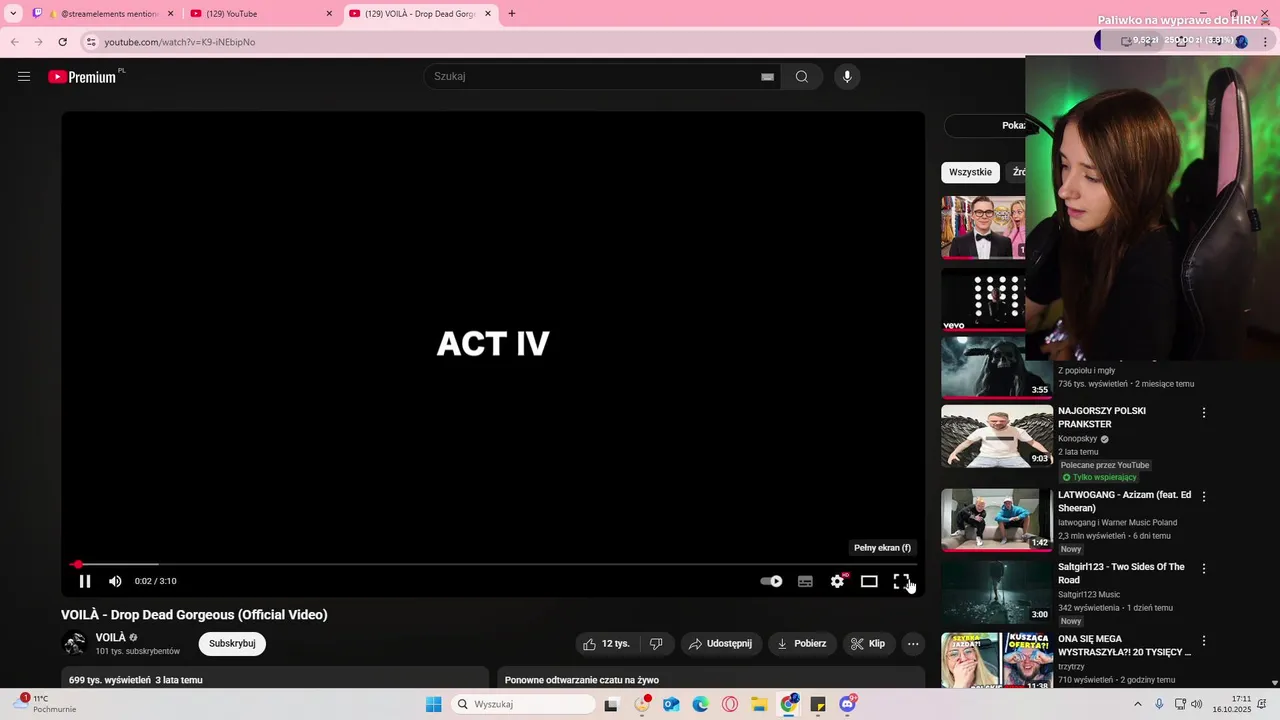Screen dimensions: 1280x720
Task: Open the tab search dropdown arrow
Action: tap(13, 14)
